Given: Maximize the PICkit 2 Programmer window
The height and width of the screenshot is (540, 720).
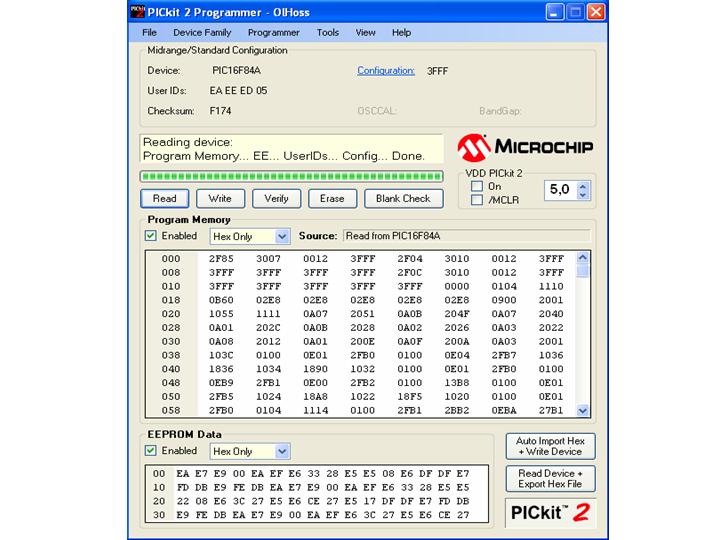Looking at the screenshot, I should click(575, 11).
